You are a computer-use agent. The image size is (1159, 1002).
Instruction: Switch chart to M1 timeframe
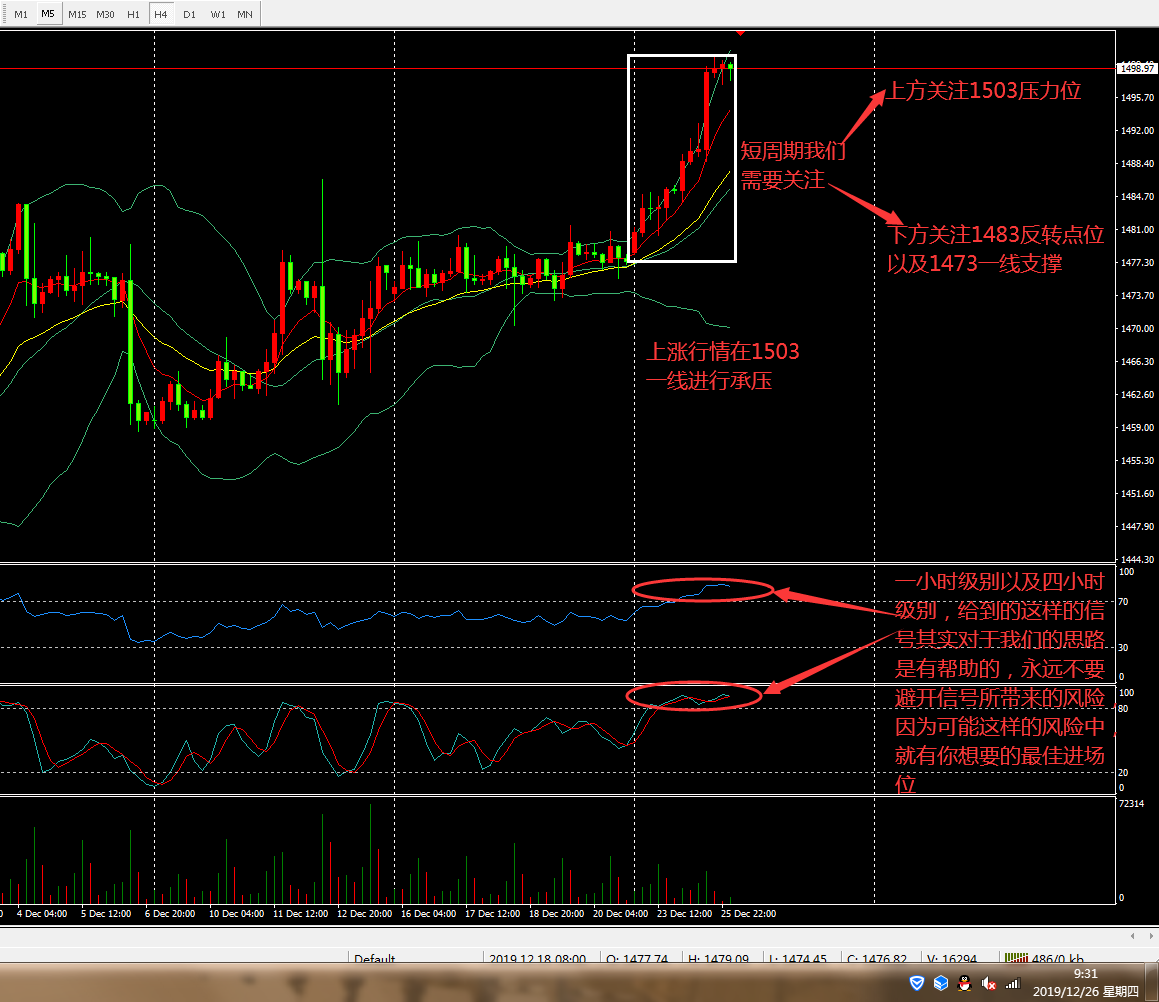[x=20, y=14]
